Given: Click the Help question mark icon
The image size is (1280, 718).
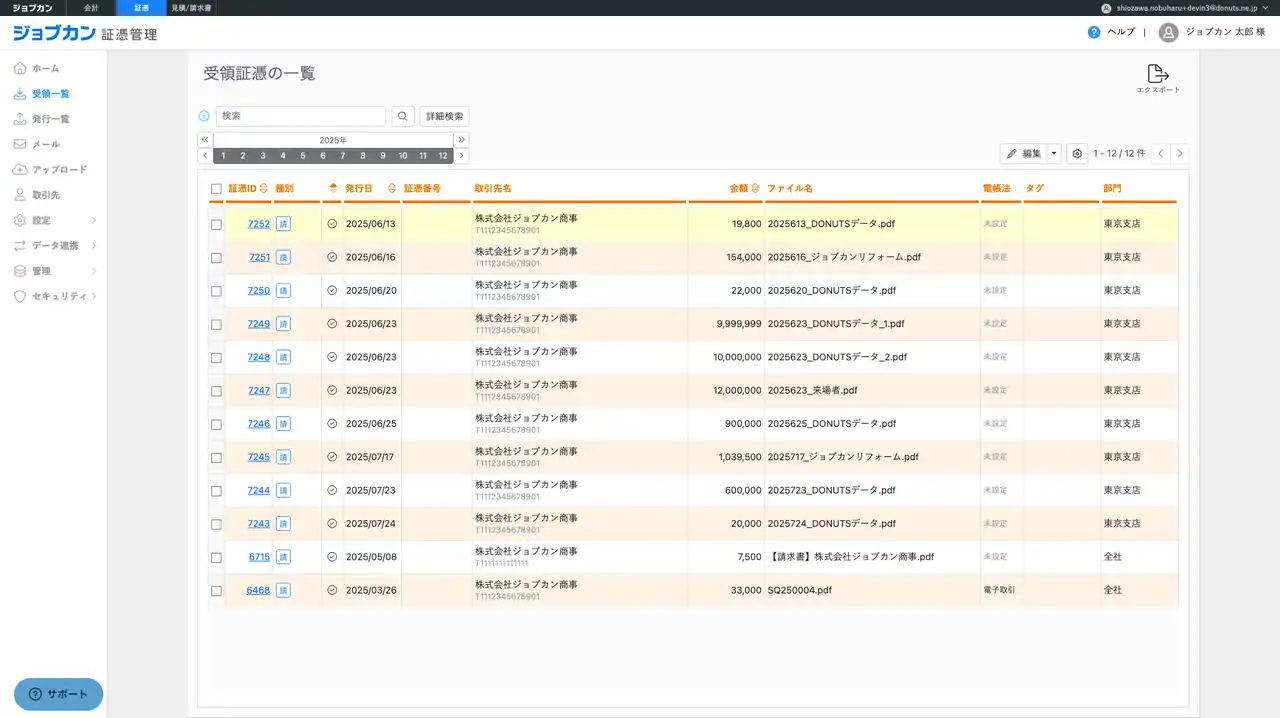Looking at the screenshot, I should pos(1094,32).
